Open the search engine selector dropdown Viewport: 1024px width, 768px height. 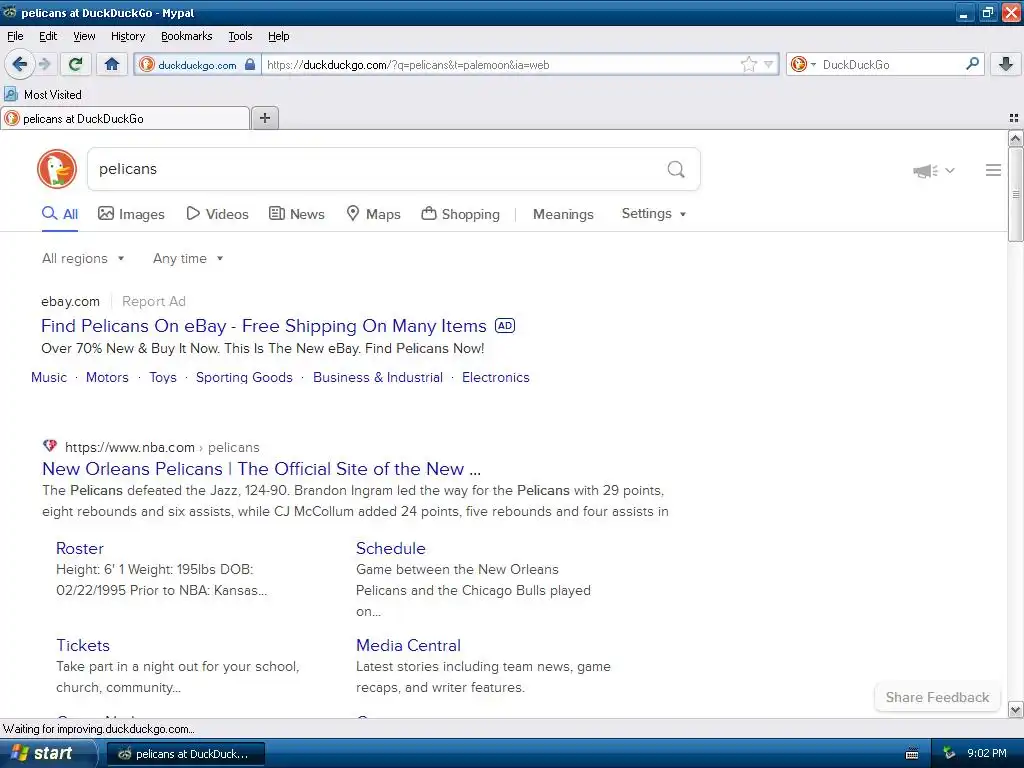coord(803,64)
